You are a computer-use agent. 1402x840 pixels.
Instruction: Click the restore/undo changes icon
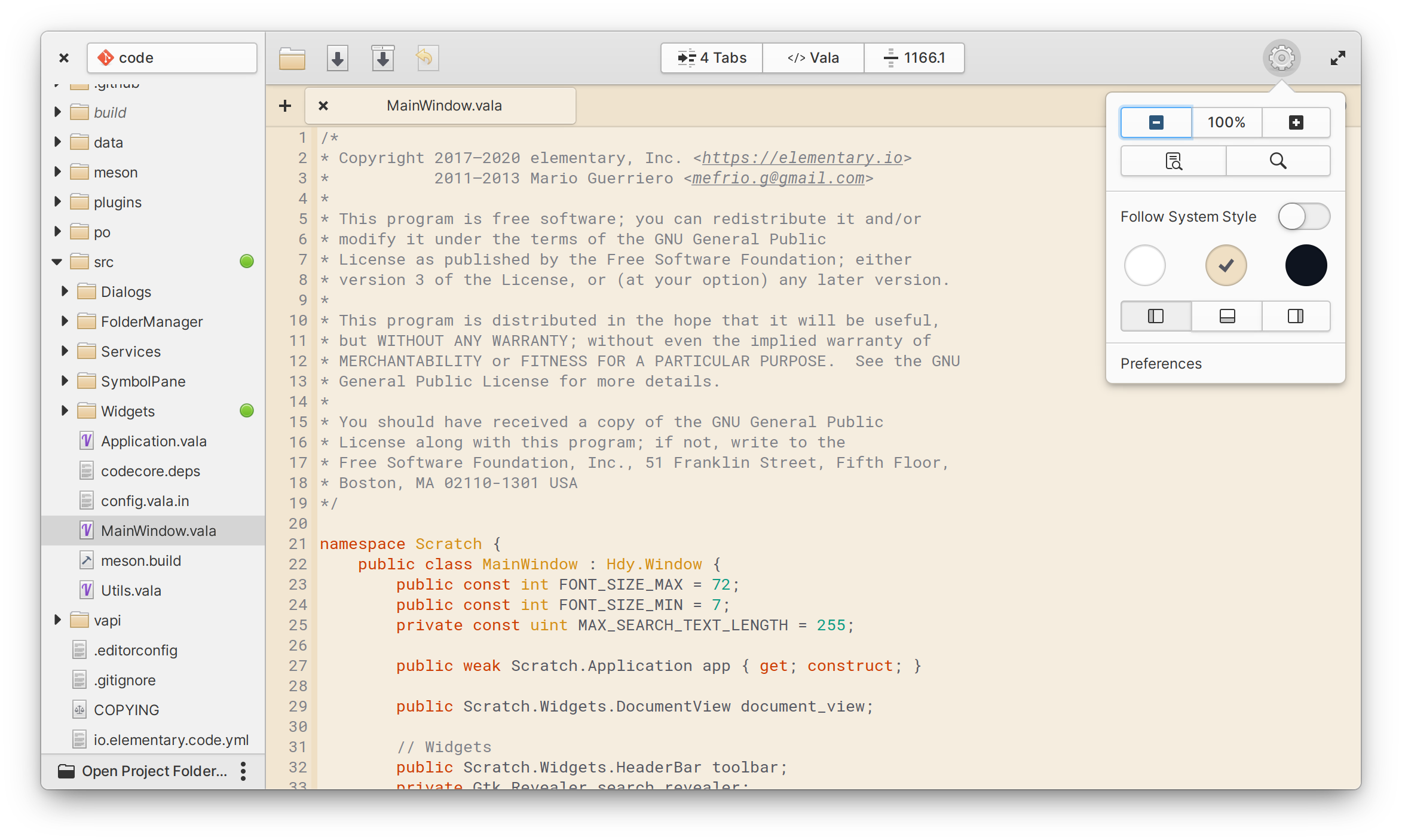pos(425,57)
